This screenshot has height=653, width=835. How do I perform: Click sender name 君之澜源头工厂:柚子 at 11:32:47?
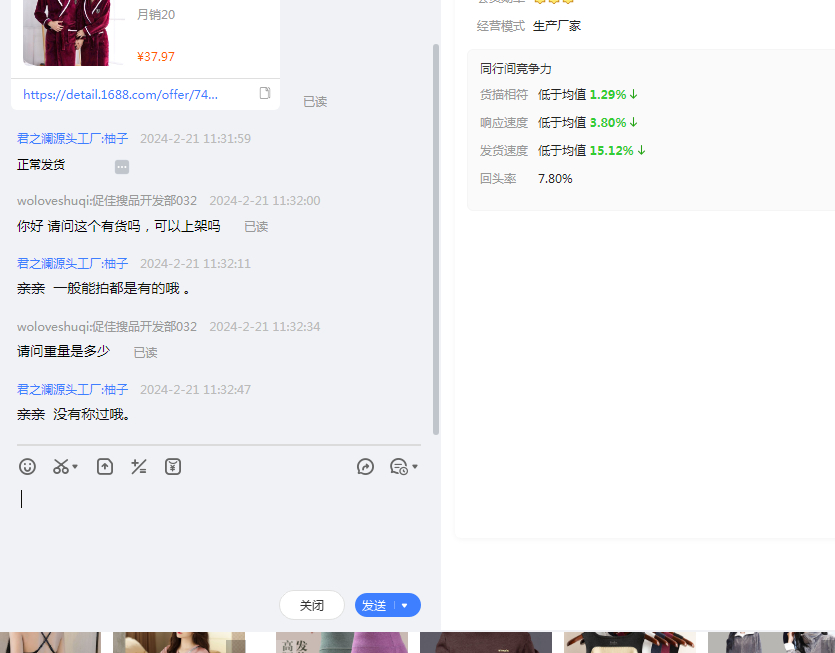[72, 389]
